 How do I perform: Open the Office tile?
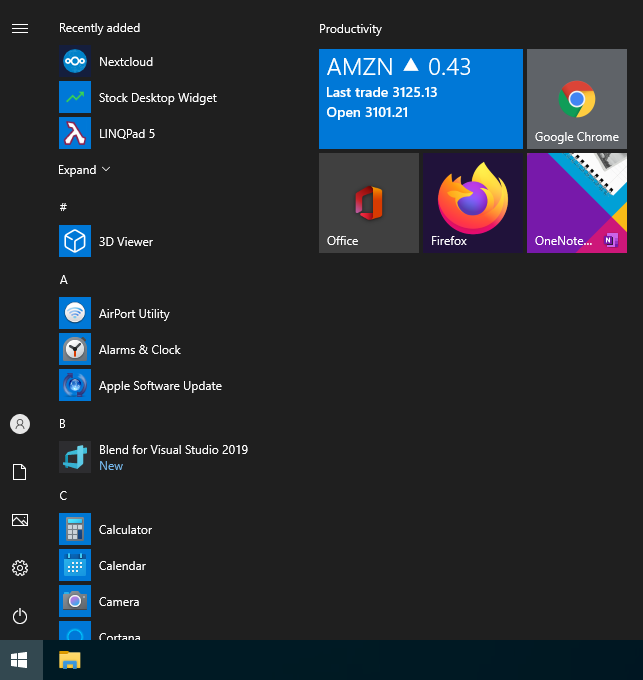point(369,203)
